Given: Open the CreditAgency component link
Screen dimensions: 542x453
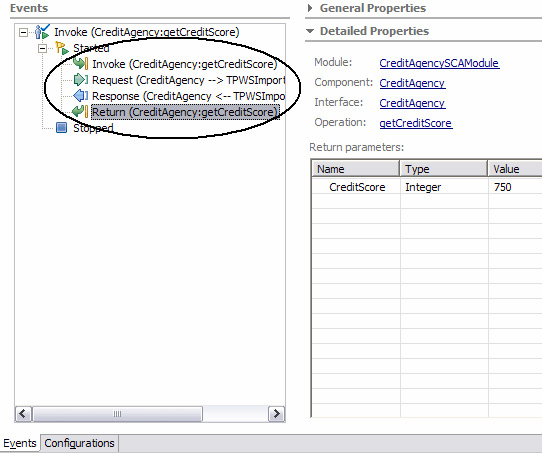Looking at the screenshot, I should pos(412,83).
